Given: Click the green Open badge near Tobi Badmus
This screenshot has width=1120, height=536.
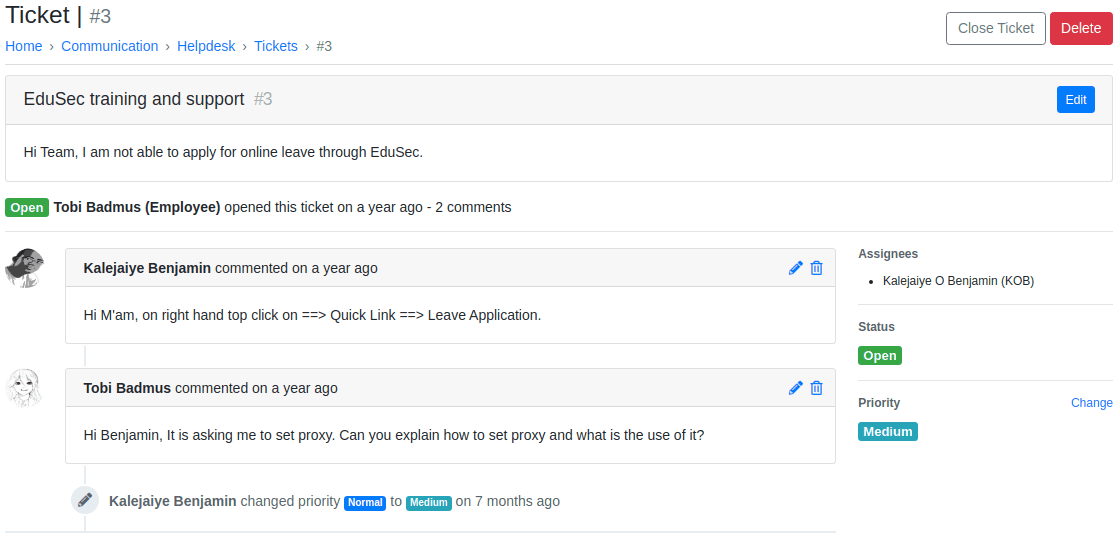Looking at the screenshot, I should click(x=27, y=208).
